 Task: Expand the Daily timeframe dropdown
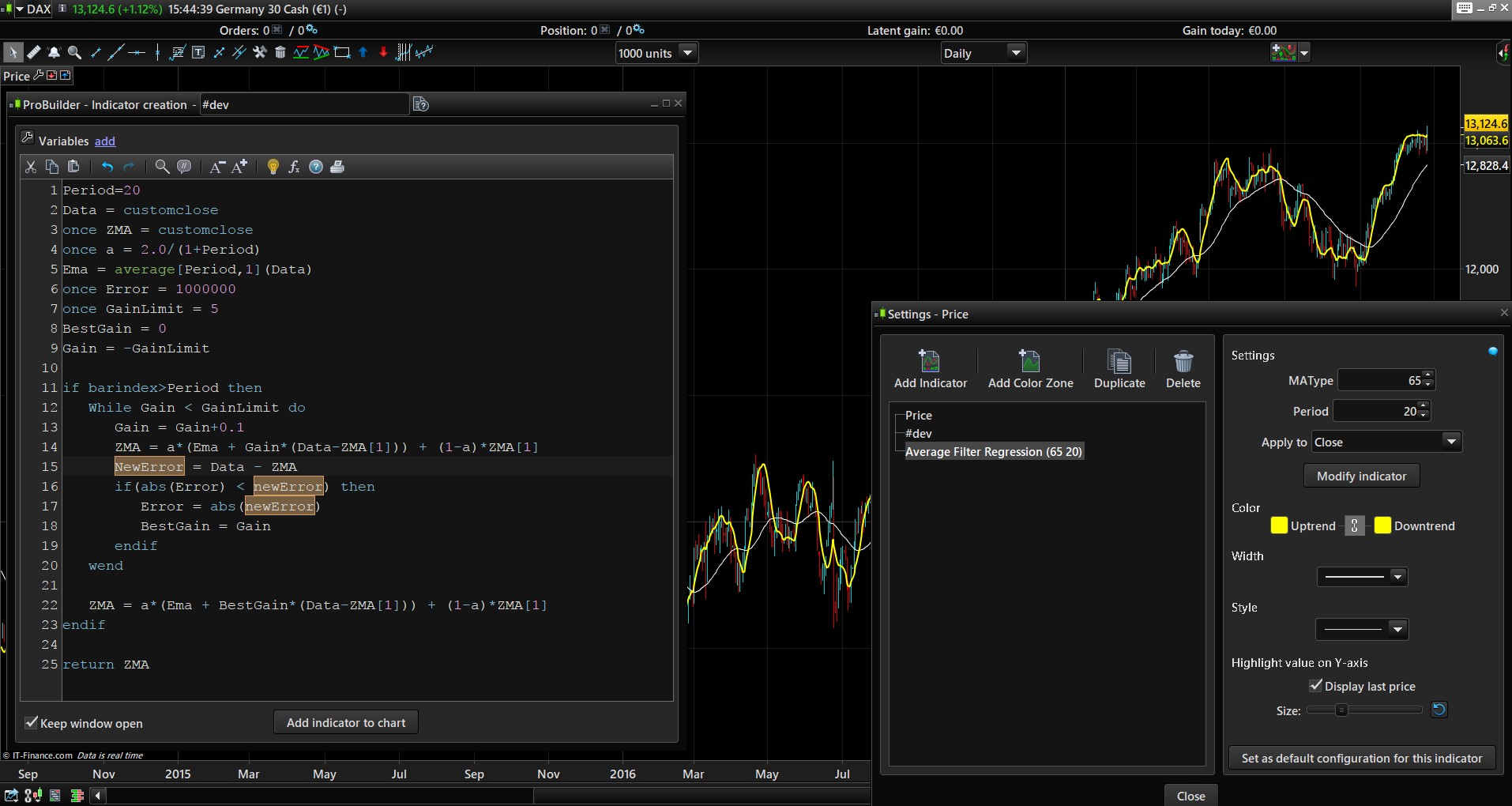pos(1016,53)
